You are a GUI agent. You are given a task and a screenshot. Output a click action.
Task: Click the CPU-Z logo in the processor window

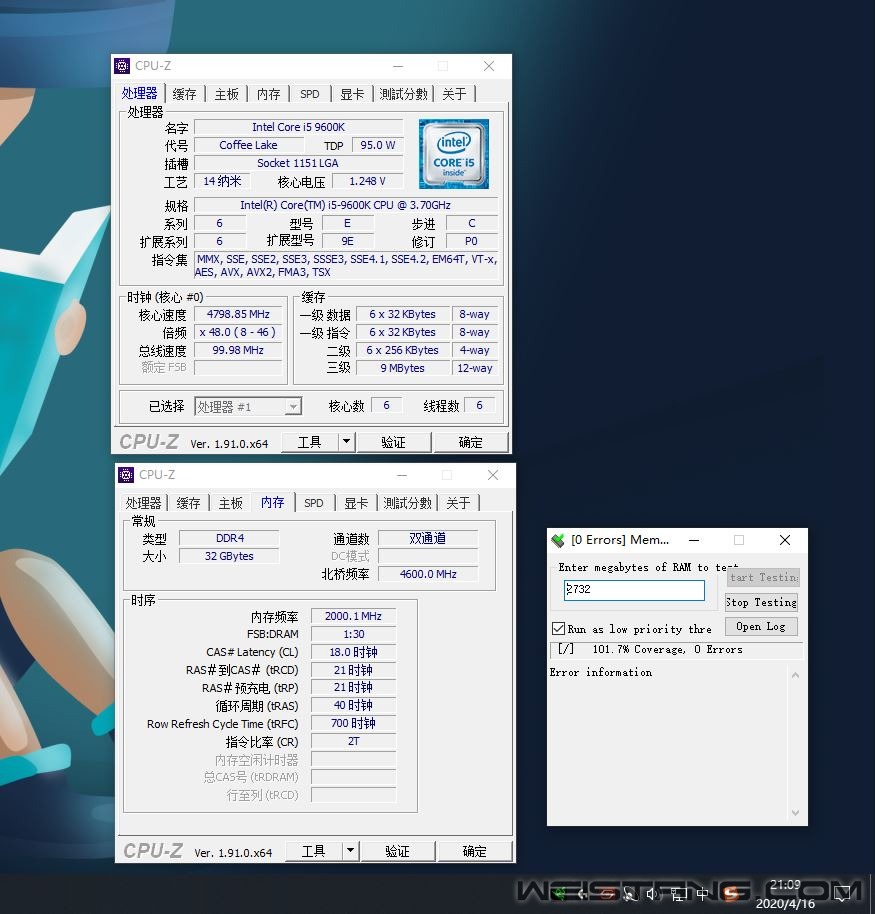pos(148,441)
